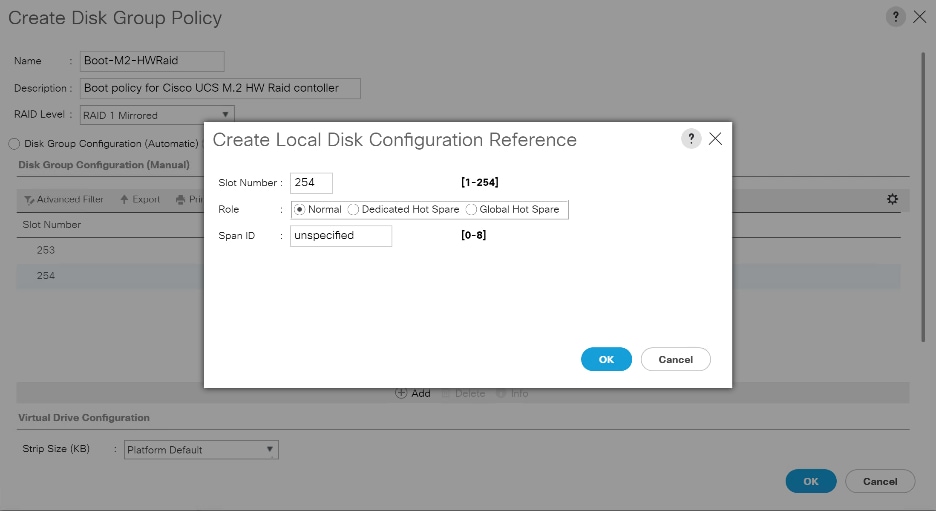Click the Advanced Filter funnel icon

click(x=29, y=200)
